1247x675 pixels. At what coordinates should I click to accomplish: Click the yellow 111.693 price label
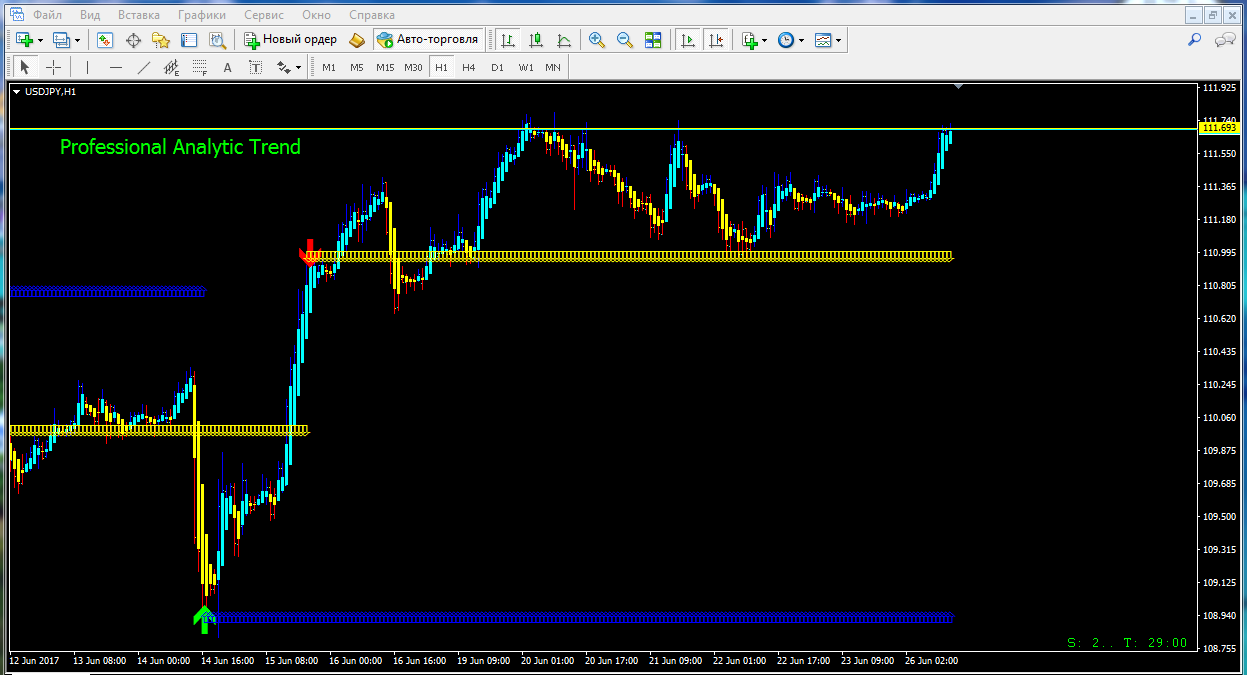pyautogui.click(x=1219, y=128)
